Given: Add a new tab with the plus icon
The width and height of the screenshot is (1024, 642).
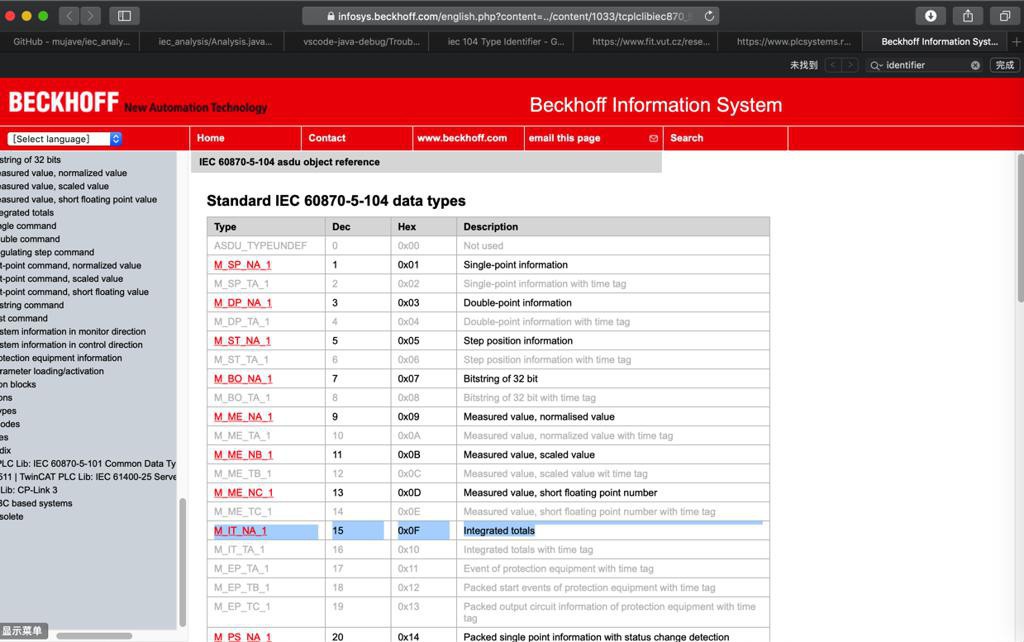Looking at the screenshot, I should (1016, 41).
